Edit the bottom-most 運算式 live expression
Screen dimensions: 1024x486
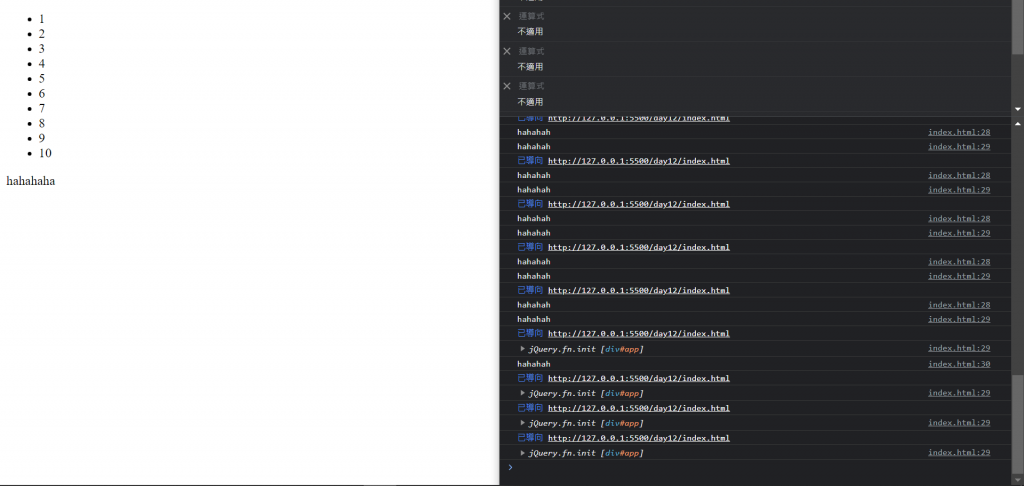pyautogui.click(x=531, y=86)
